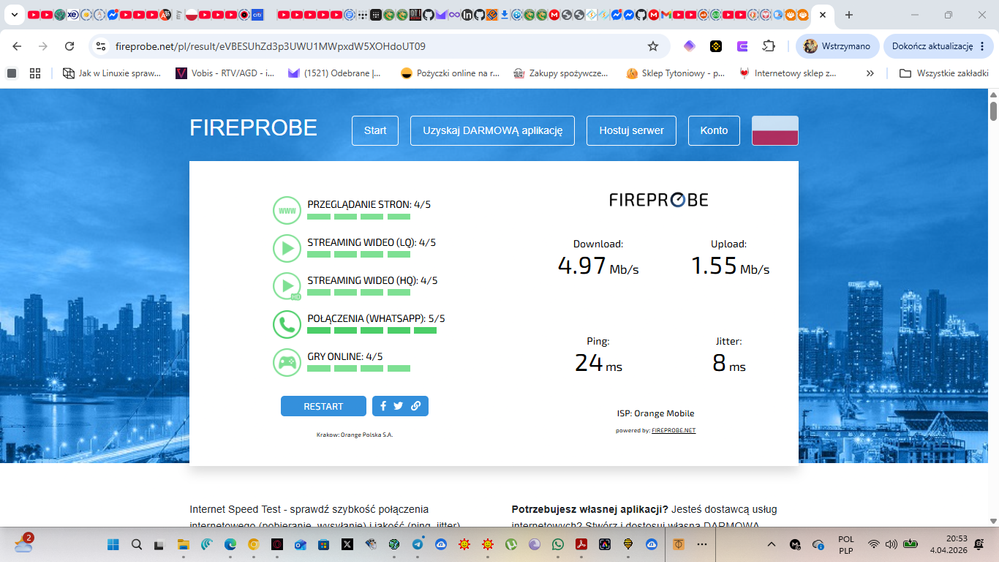This screenshot has height=562, width=999.
Task: Open the Wstrzymano profile button
Action: pyautogui.click(x=837, y=46)
